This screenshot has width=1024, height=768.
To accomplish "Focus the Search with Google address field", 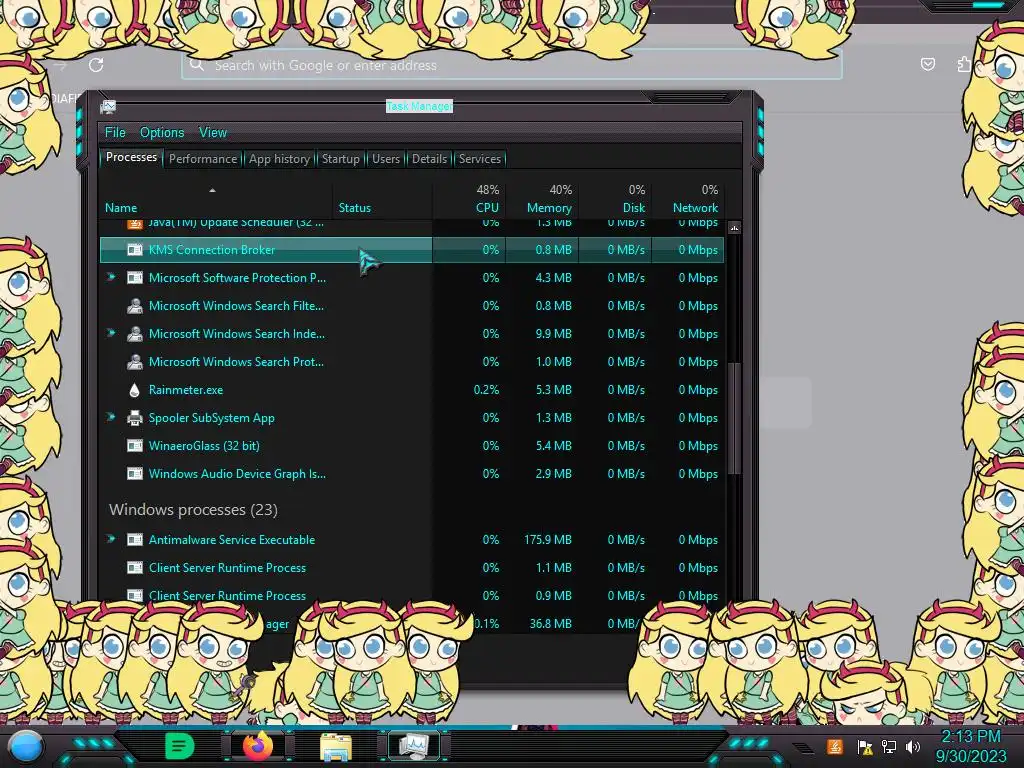I will pos(511,65).
